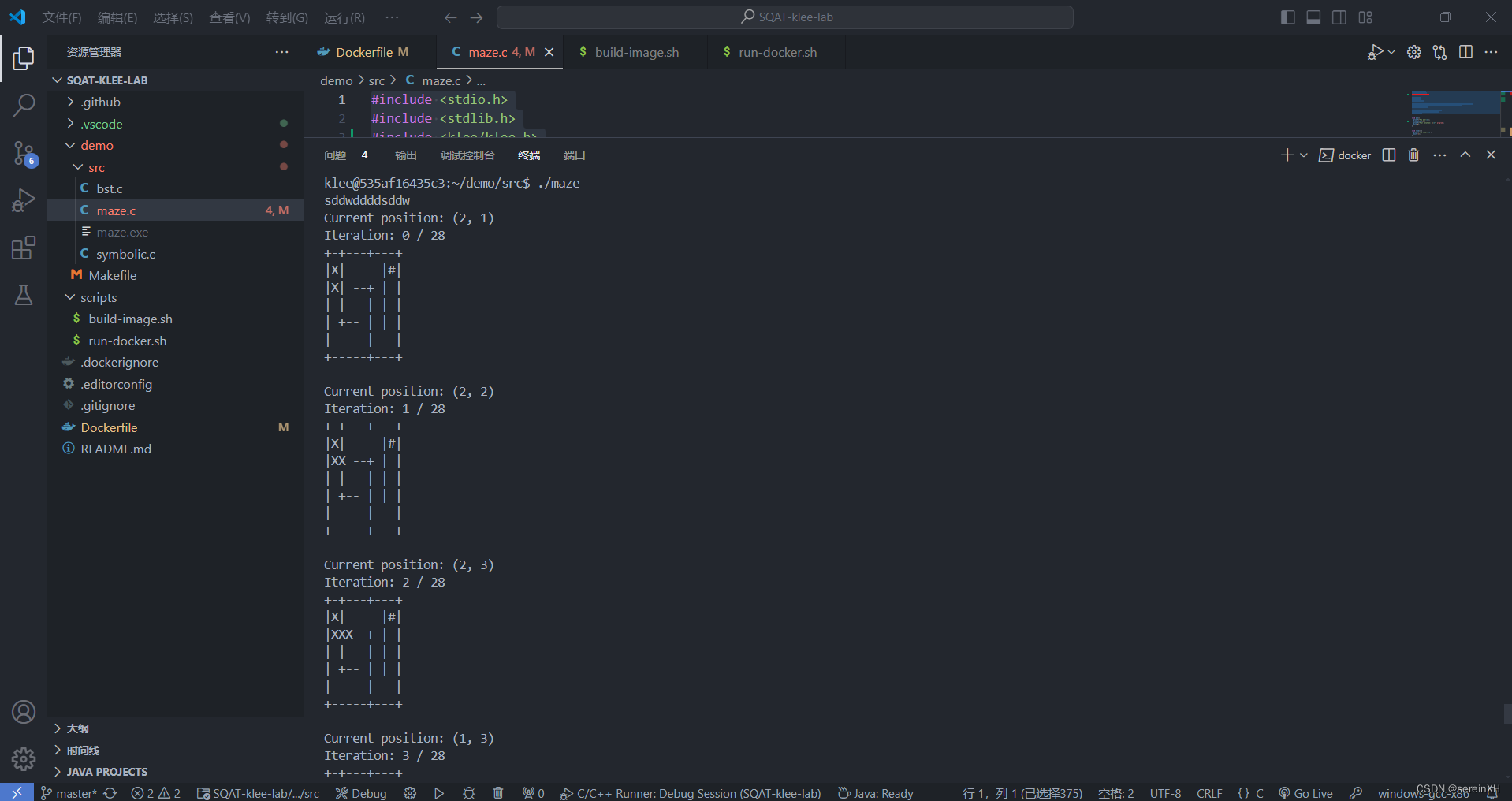Open terminal panel more actions ellipsis
This screenshot has height=801, width=1512.
click(1439, 155)
